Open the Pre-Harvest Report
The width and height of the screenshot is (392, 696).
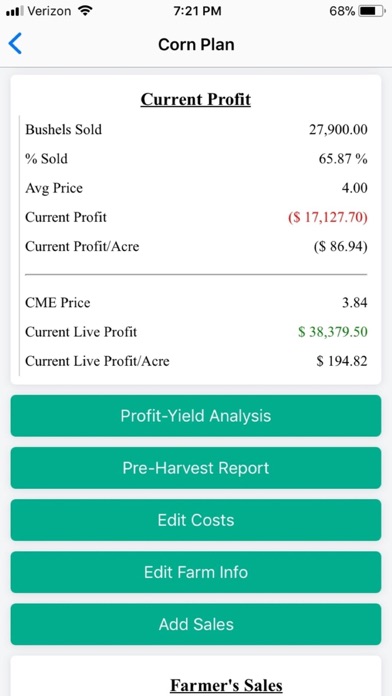click(x=196, y=468)
